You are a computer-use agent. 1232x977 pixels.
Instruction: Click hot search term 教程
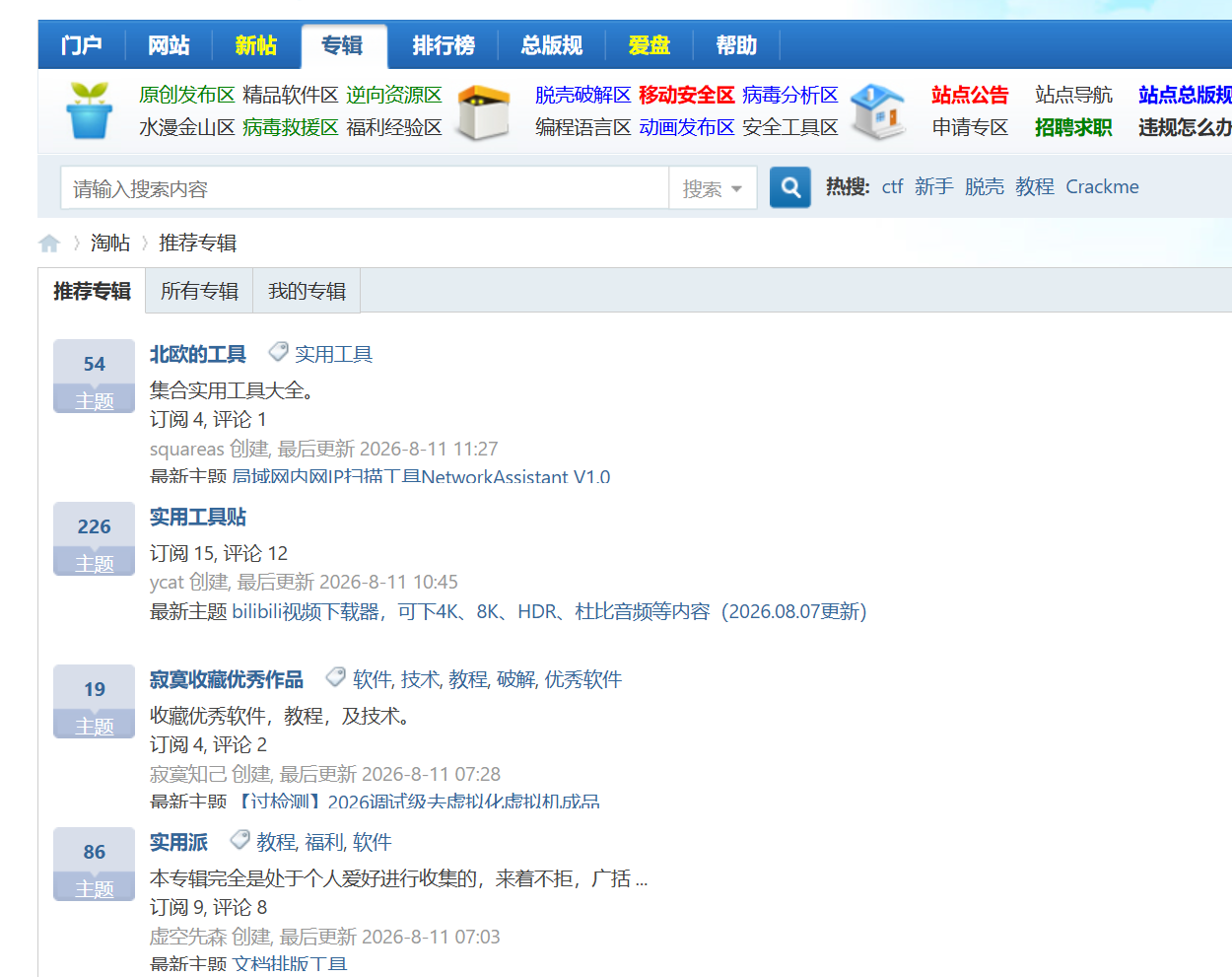1035,186
